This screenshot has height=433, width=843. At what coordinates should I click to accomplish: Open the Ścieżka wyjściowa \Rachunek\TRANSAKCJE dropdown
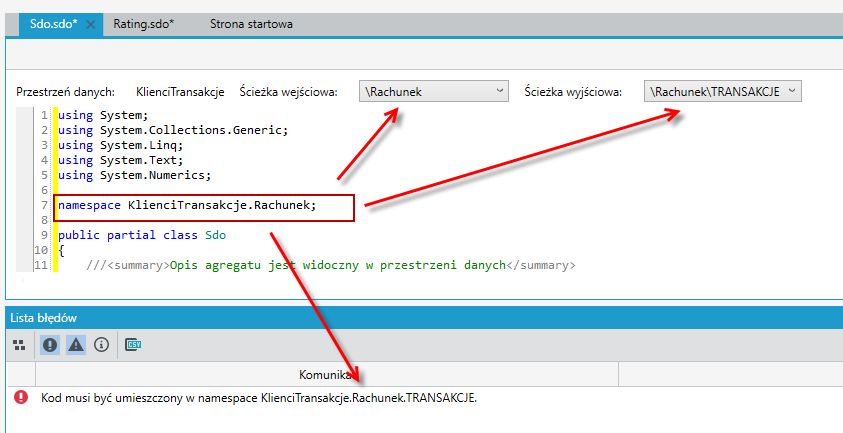[x=723, y=91]
